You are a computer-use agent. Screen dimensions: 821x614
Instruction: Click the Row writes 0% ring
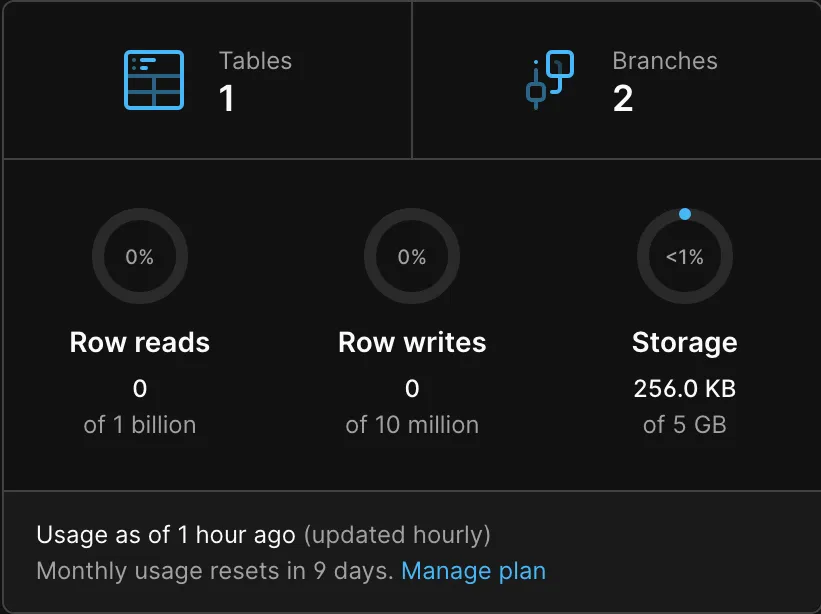tap(412, 256)
